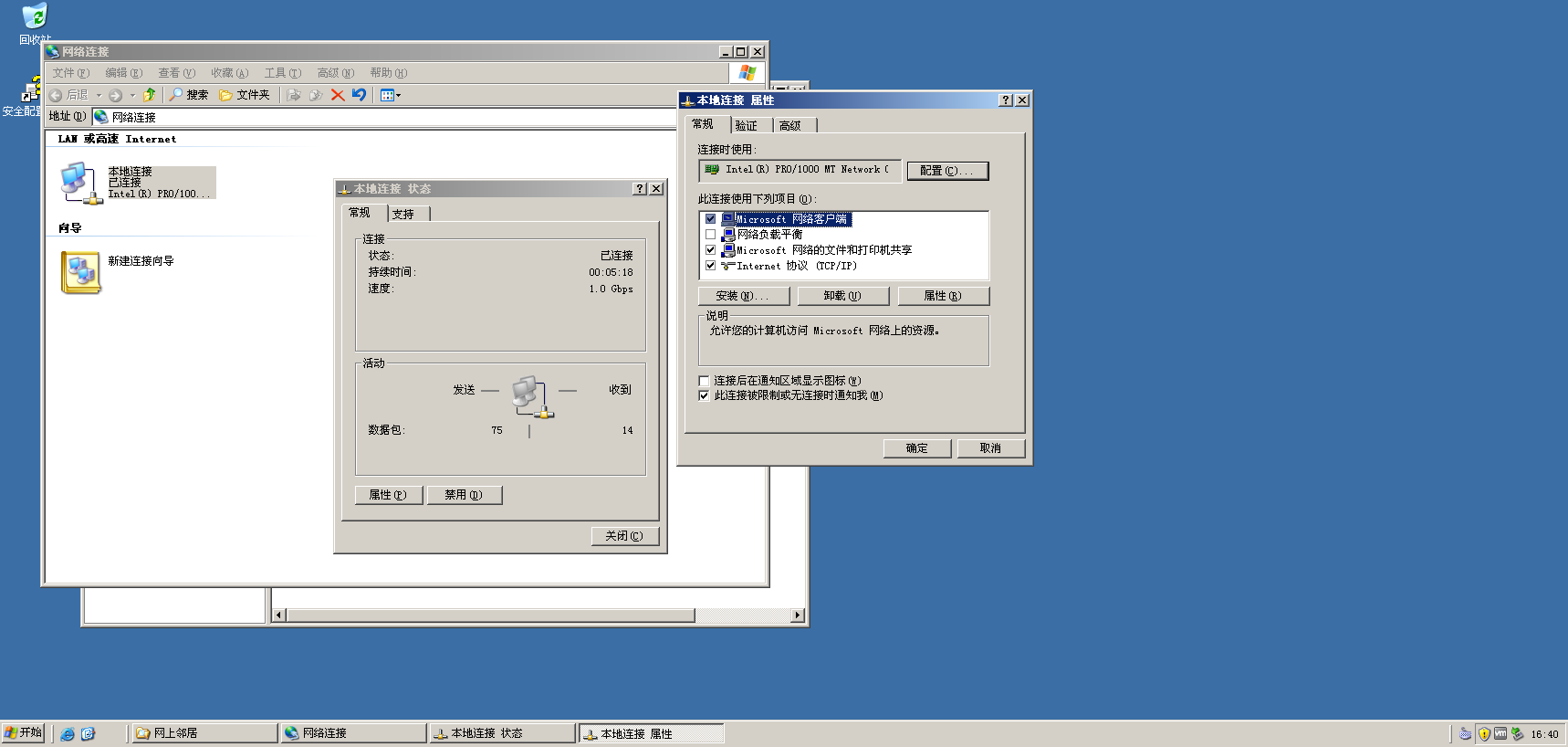Select the 常规 tab in 状态 dialog
The width and height of the screenshot is (1568, 747).
(x=363, y=212)
